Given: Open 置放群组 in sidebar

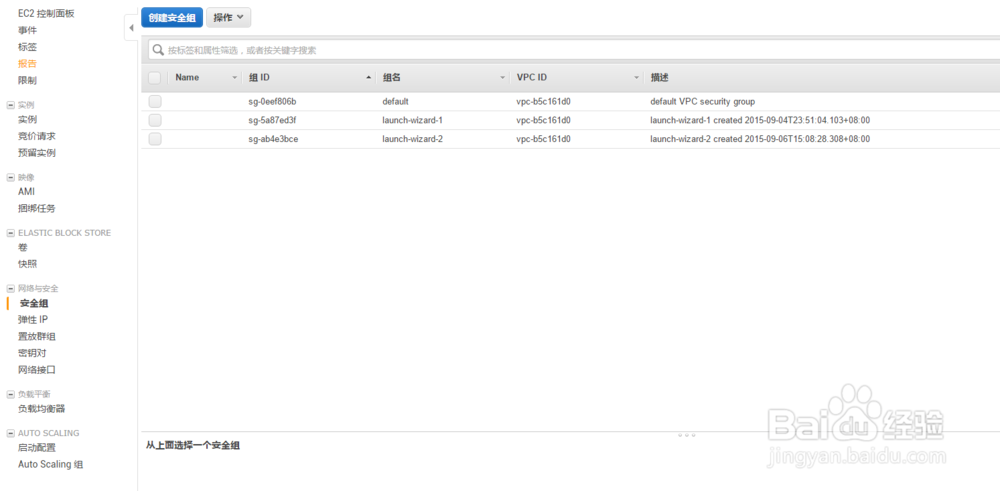Looking at the screenshot, I should [37, 336].
